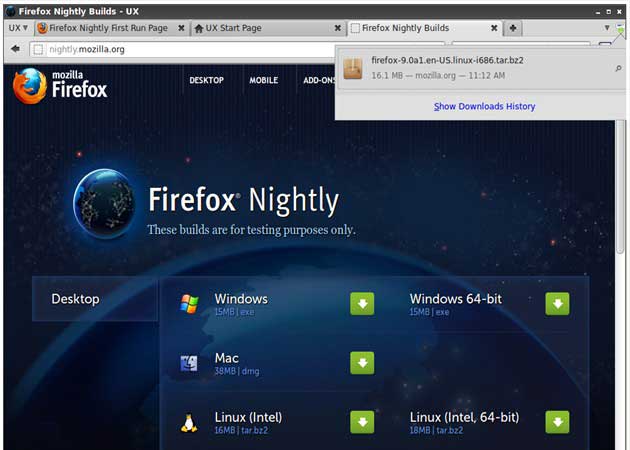Close the Firefox Nightly Builds tab
This screenshot has height=450, width=630.
tap(494, 28)
